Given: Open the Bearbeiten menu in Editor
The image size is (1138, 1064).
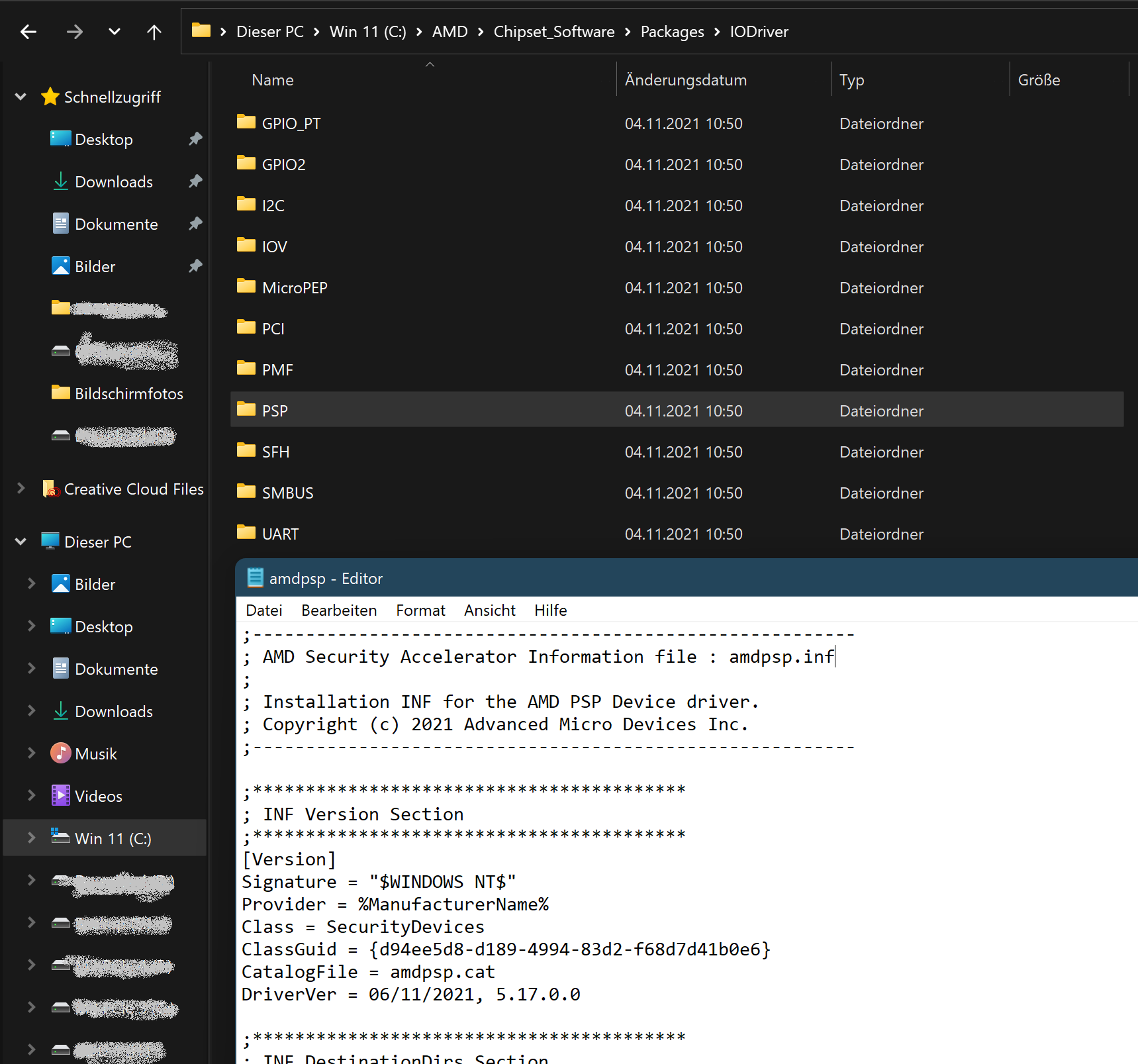Looking at the screenshot, I should pyautogui.click(x=339, y=610).
